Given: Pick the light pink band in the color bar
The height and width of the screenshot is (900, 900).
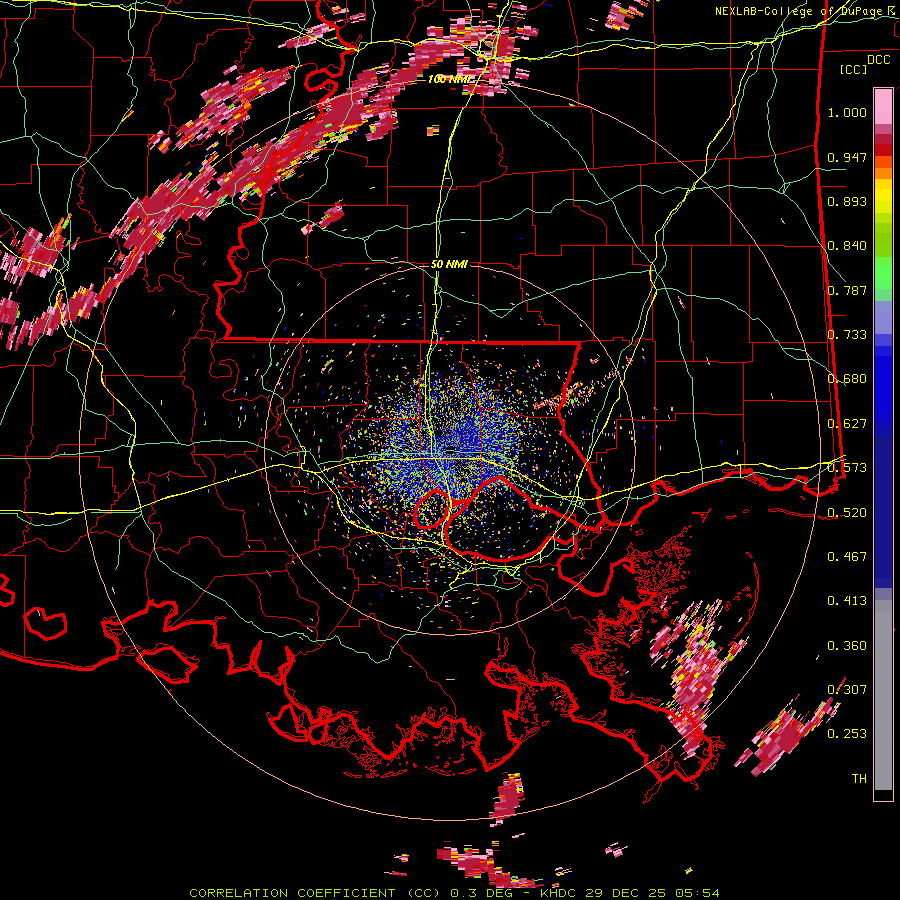Looking at the screenshot, I should [x=883, y=106].
